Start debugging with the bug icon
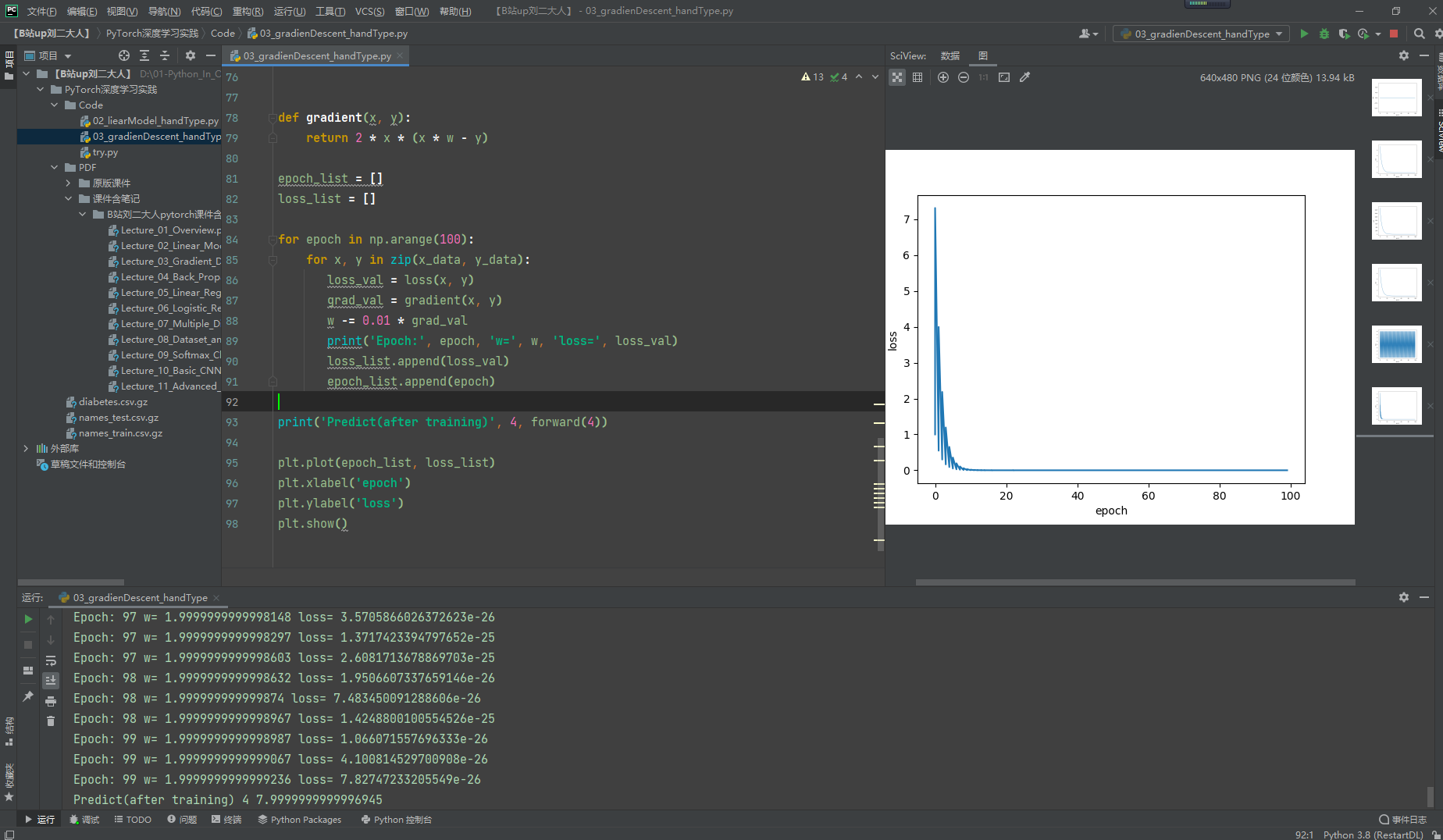This screenshot has height=840, width=1443. [x=1324, y=34]
